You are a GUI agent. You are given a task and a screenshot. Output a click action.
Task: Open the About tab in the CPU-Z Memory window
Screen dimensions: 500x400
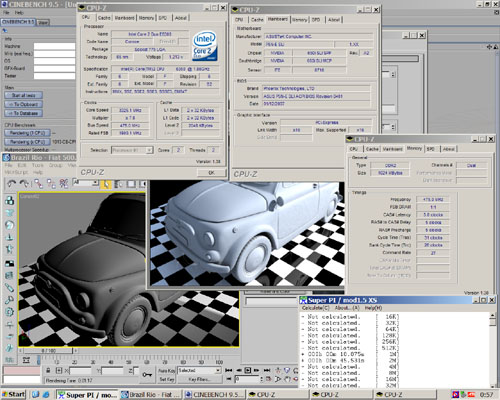449,149
